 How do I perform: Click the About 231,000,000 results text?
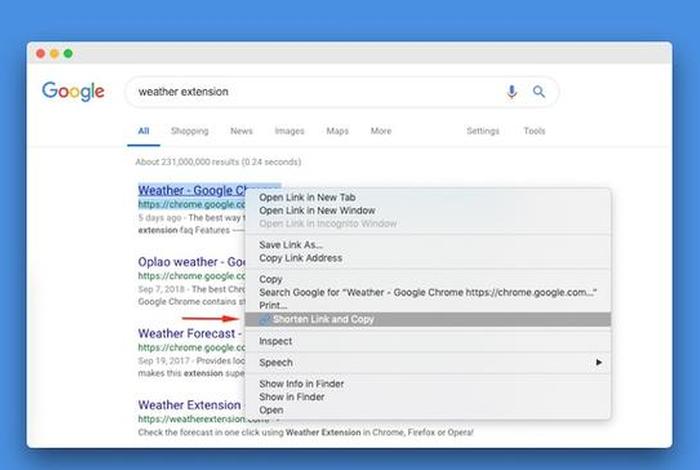(x=218, y=162)
